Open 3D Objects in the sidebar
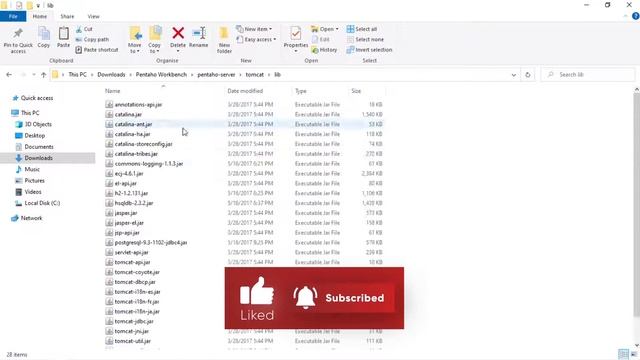Image resolution: width=640 pixels, height=360 pixels. (x=33, y=124)
